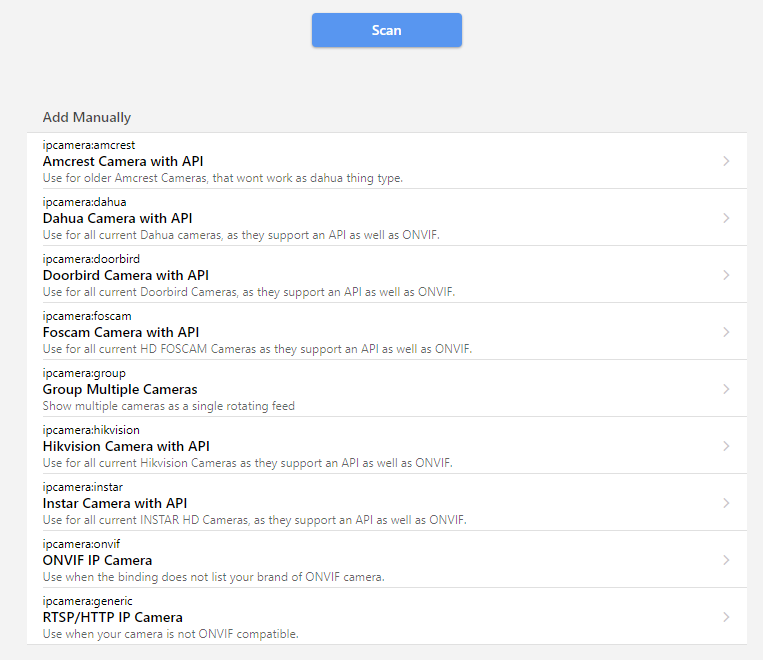Choose Hikvision Camera with API

(126, 446)
